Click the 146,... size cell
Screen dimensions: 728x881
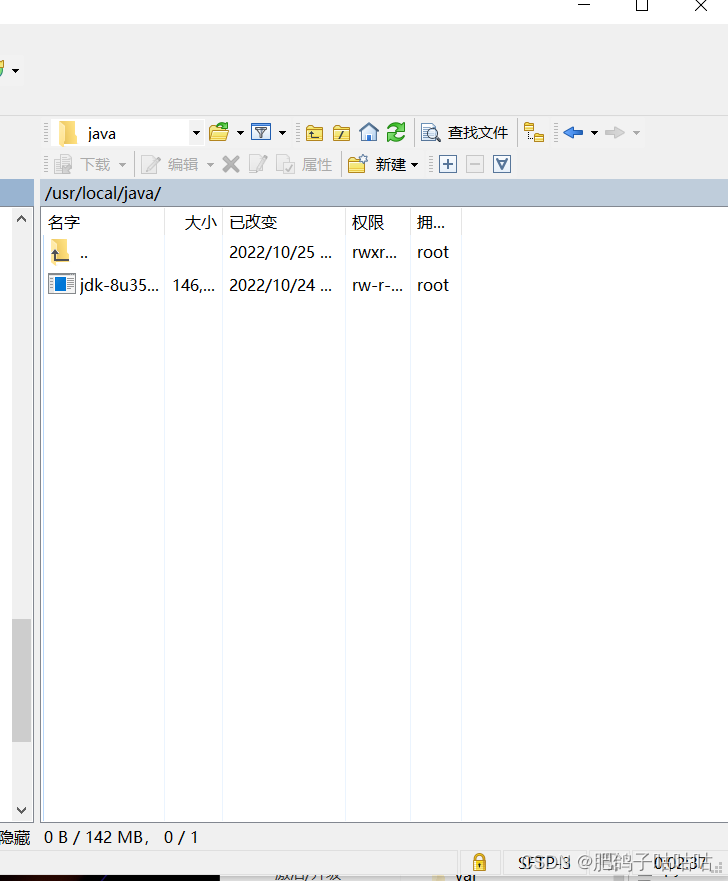(194, 285)
